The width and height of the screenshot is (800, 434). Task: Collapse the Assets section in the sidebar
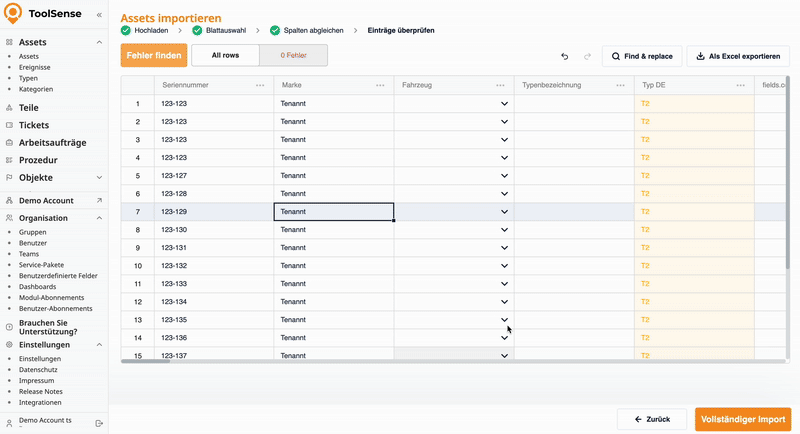click(99, 43)
